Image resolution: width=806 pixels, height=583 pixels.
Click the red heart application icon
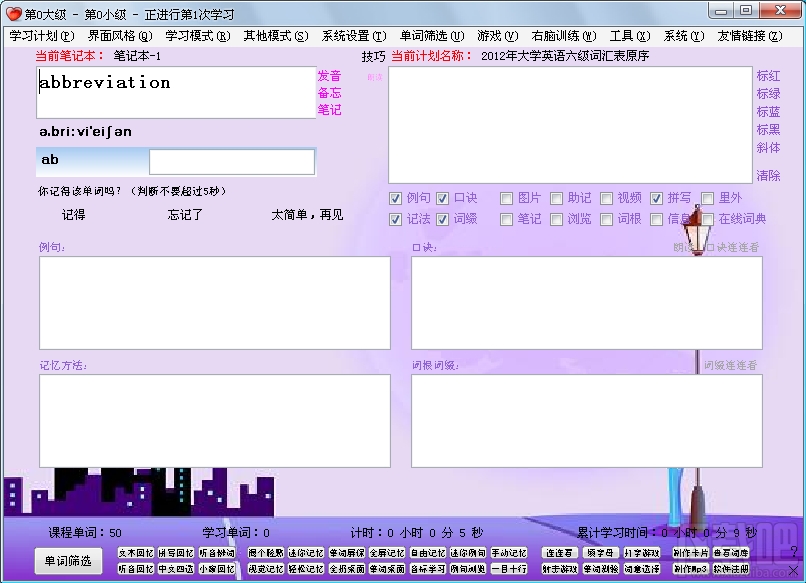[x=14, y=14]
